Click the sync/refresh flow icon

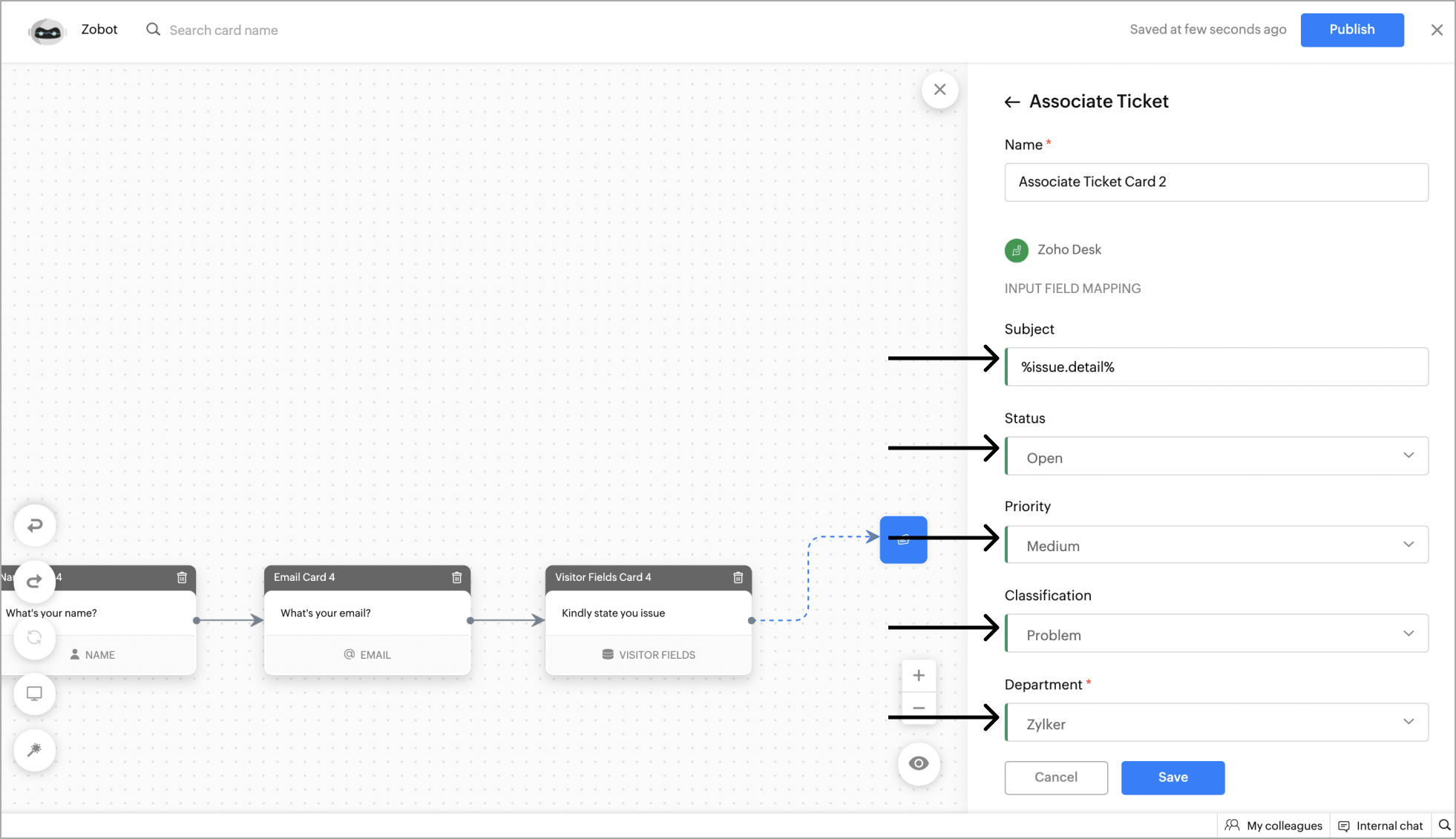click(x=34, y=637)
